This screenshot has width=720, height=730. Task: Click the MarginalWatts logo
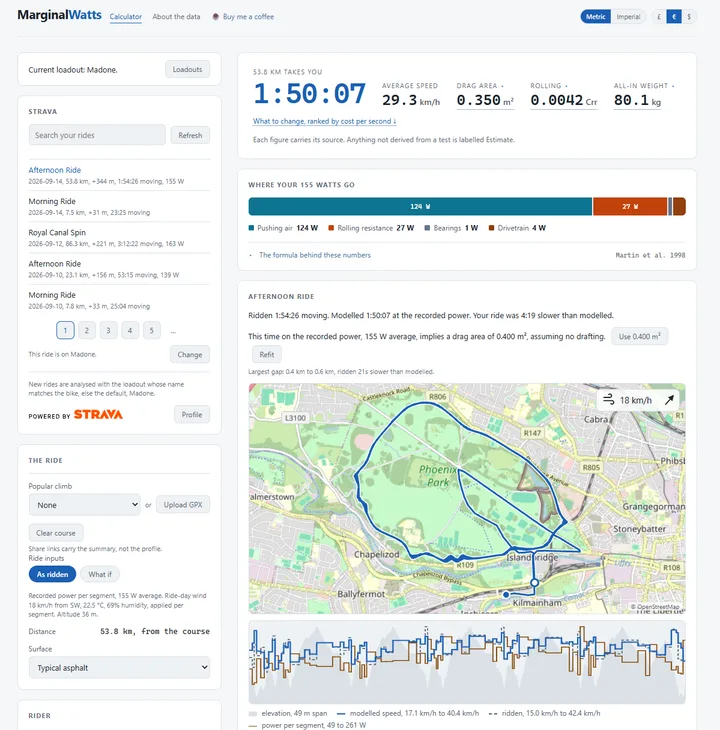[x=59, y=15]
